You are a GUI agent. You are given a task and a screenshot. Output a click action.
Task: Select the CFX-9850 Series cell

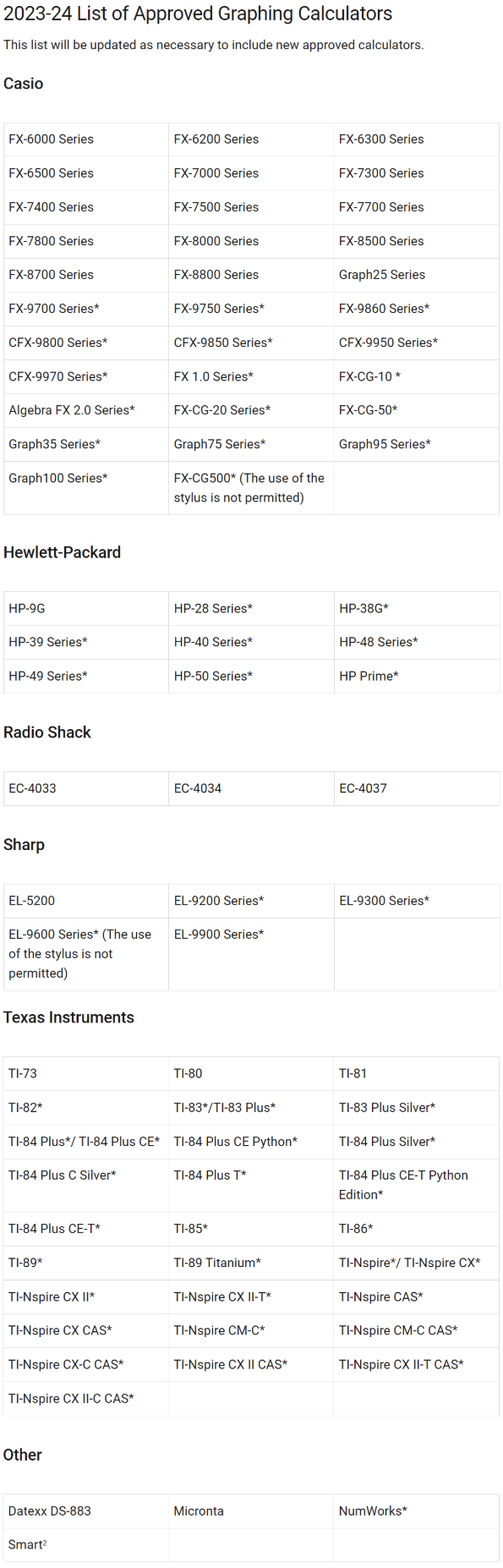[x=251, y=343]
